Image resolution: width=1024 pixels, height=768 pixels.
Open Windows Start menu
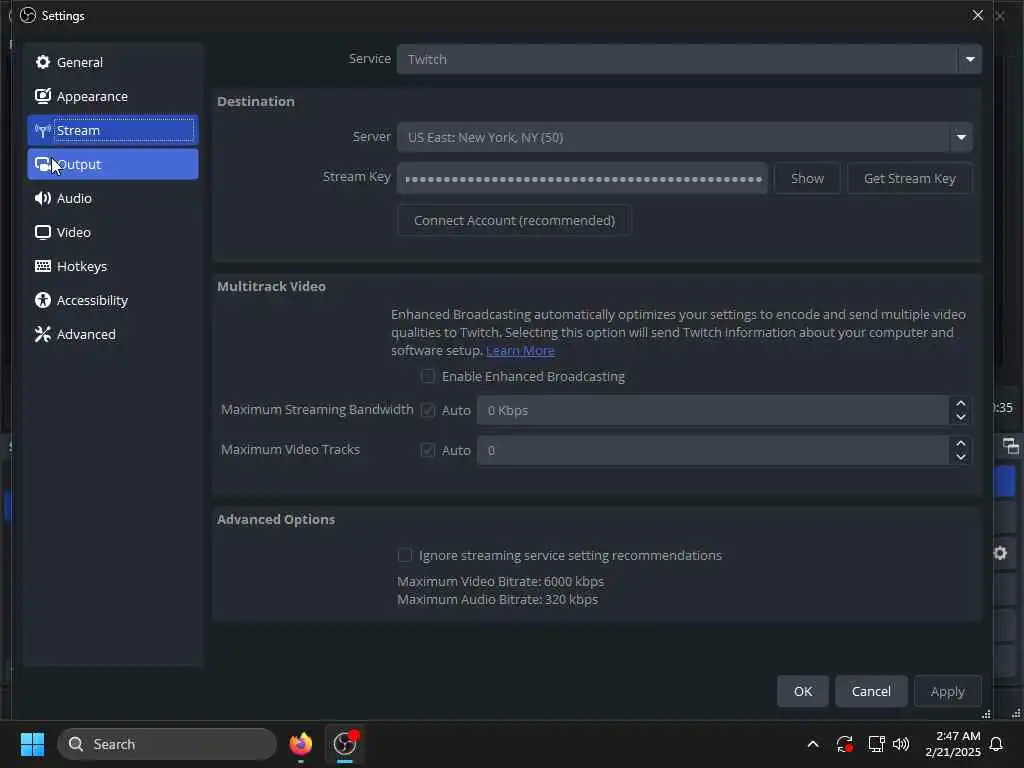[32, 744]
